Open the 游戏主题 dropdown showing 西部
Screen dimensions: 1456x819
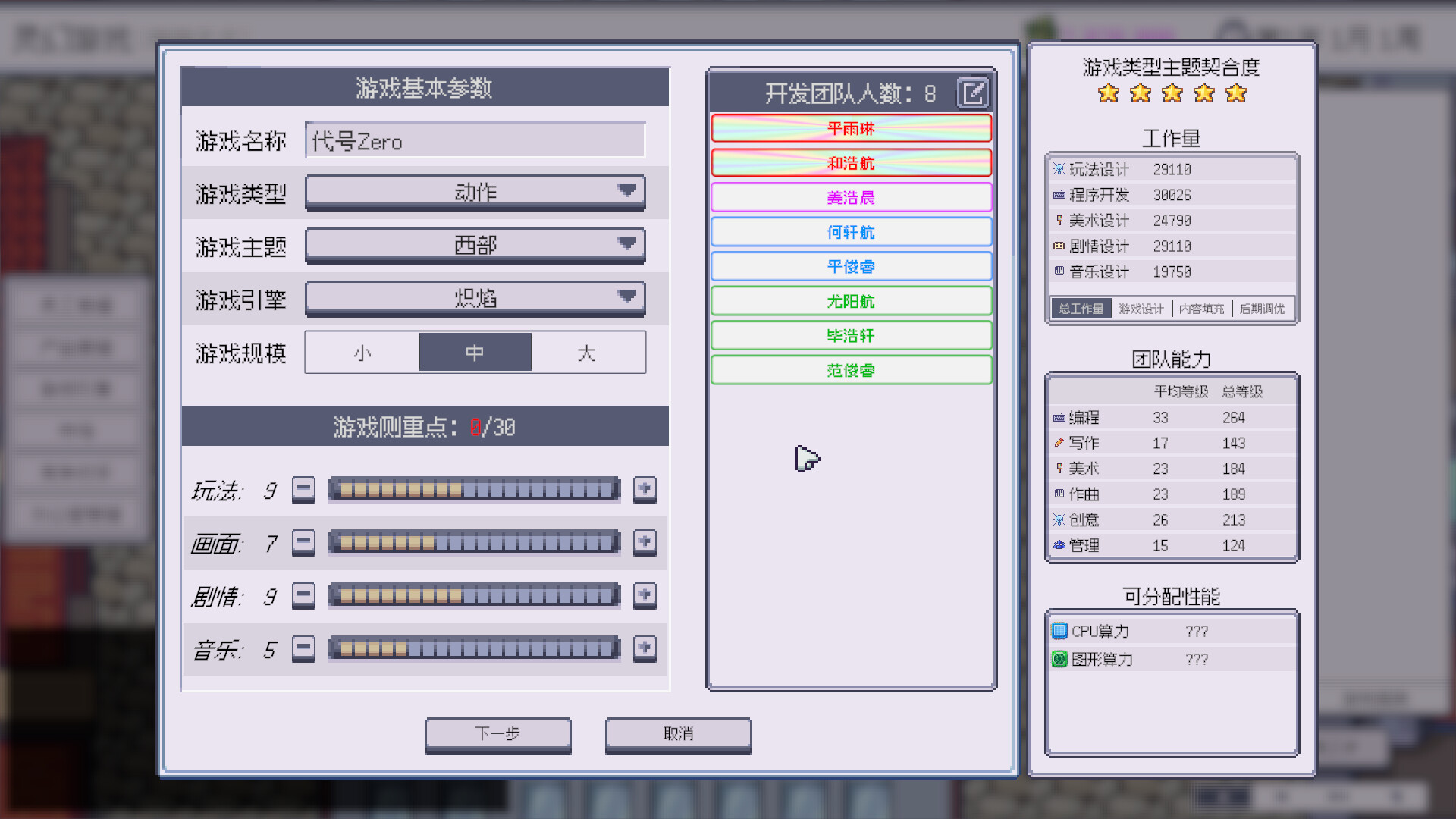pyautogui.click(x=475, y=244)
